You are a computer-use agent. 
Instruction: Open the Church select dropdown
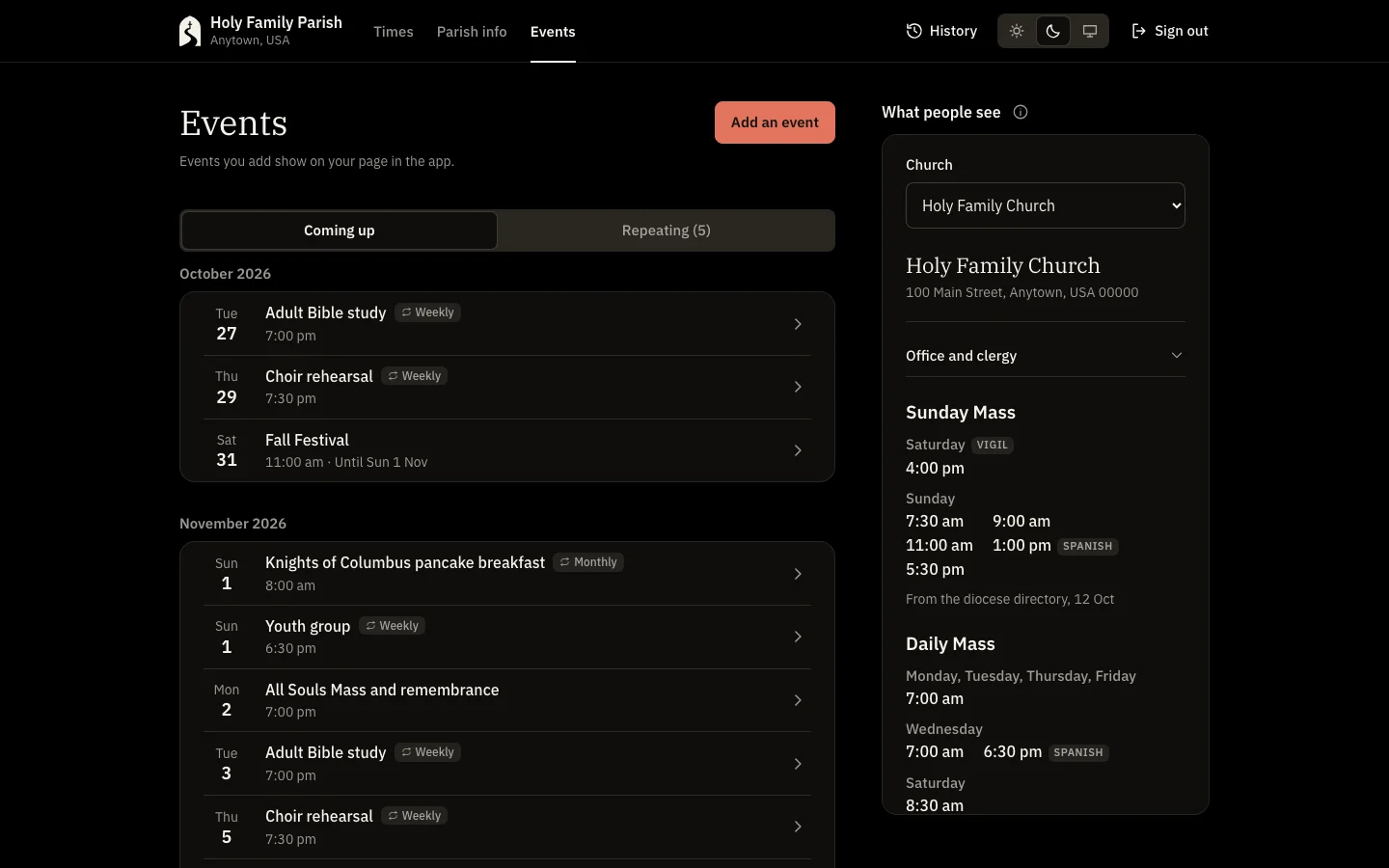[1046, 205]
